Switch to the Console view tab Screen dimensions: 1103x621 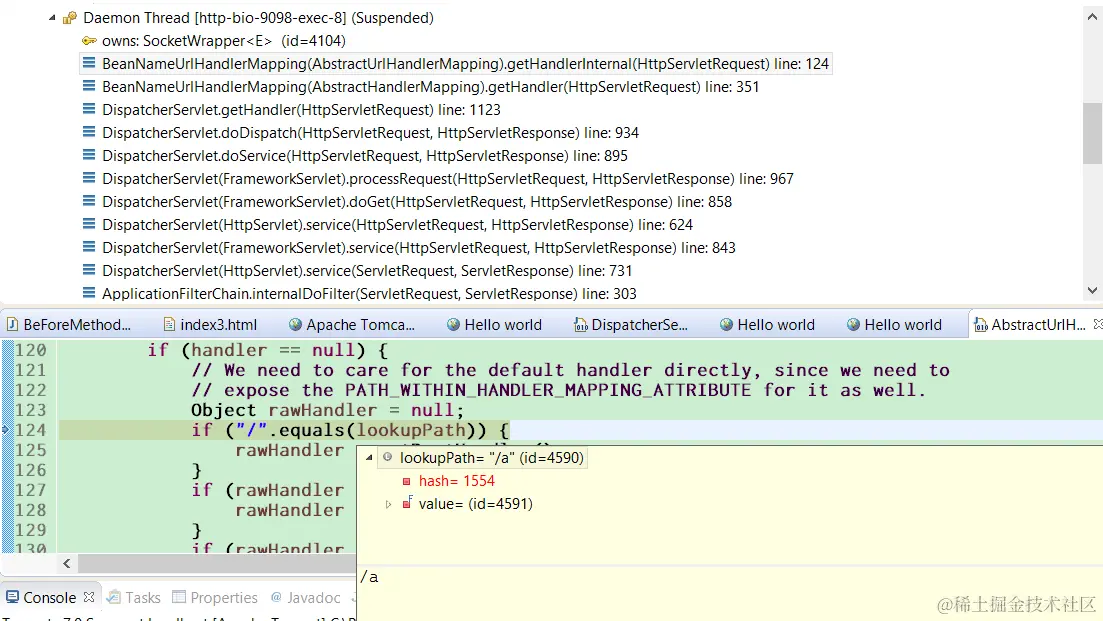tap(49, 598)
